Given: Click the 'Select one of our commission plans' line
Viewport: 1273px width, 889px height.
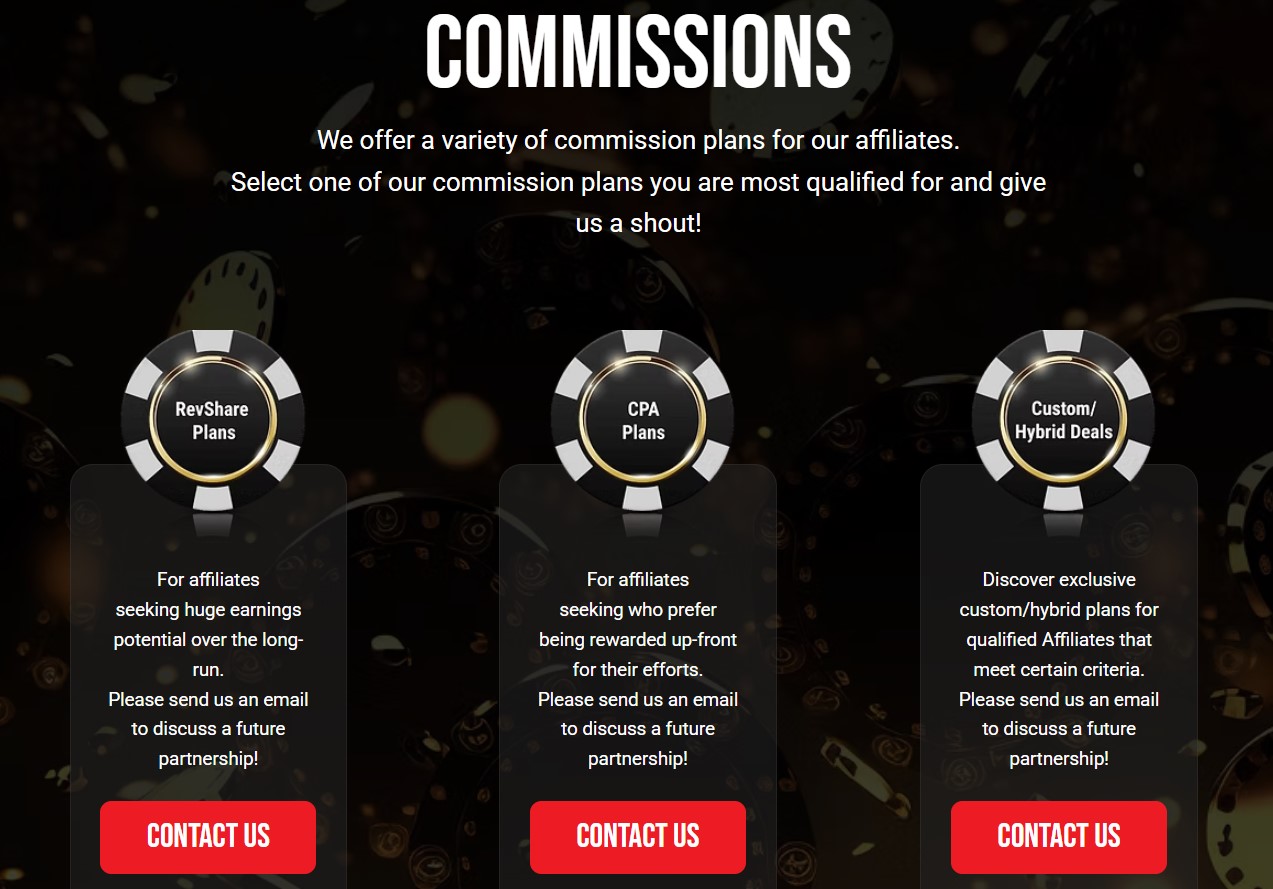Looking at the screenshot, I should click(x=638, y=182).
